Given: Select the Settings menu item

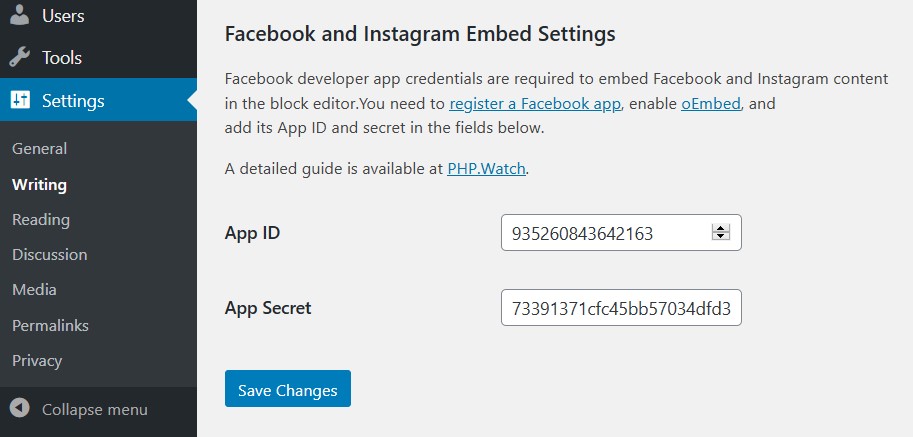Looking at the screenshot, I should click(x=98, y=100).
